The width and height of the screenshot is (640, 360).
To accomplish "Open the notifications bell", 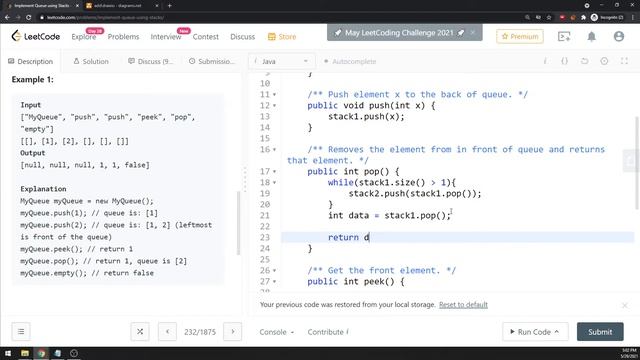I will pos(591,36).
